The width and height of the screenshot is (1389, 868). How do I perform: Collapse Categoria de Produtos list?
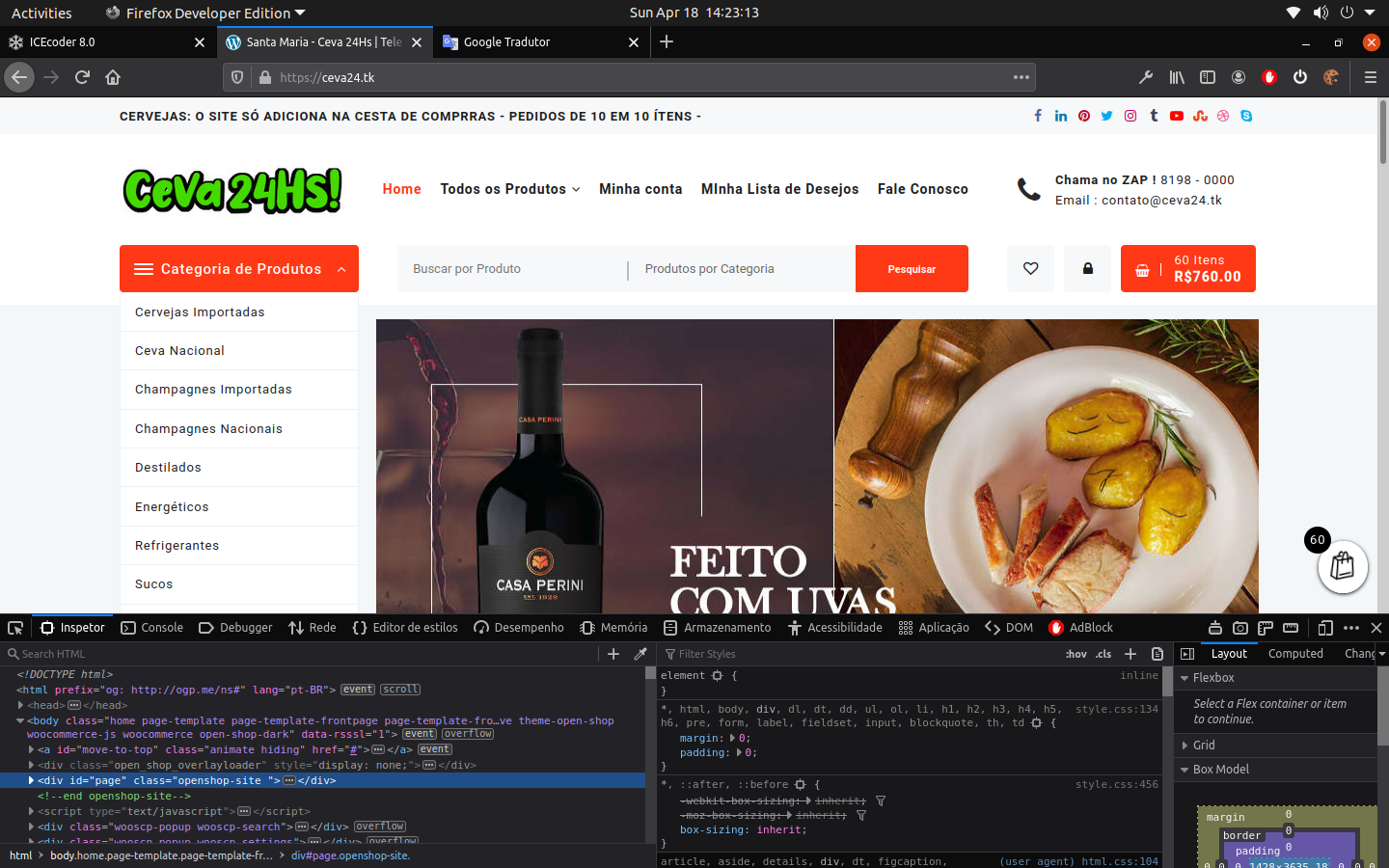[x=239, y=268]
